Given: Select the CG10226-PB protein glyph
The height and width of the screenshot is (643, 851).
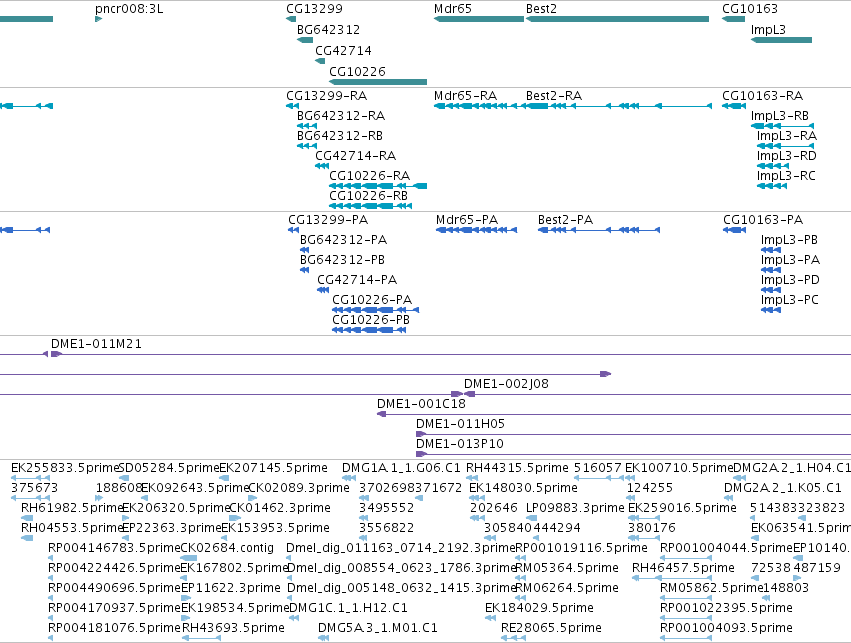Looking at the screenshot, I should [x=369, y=330].
